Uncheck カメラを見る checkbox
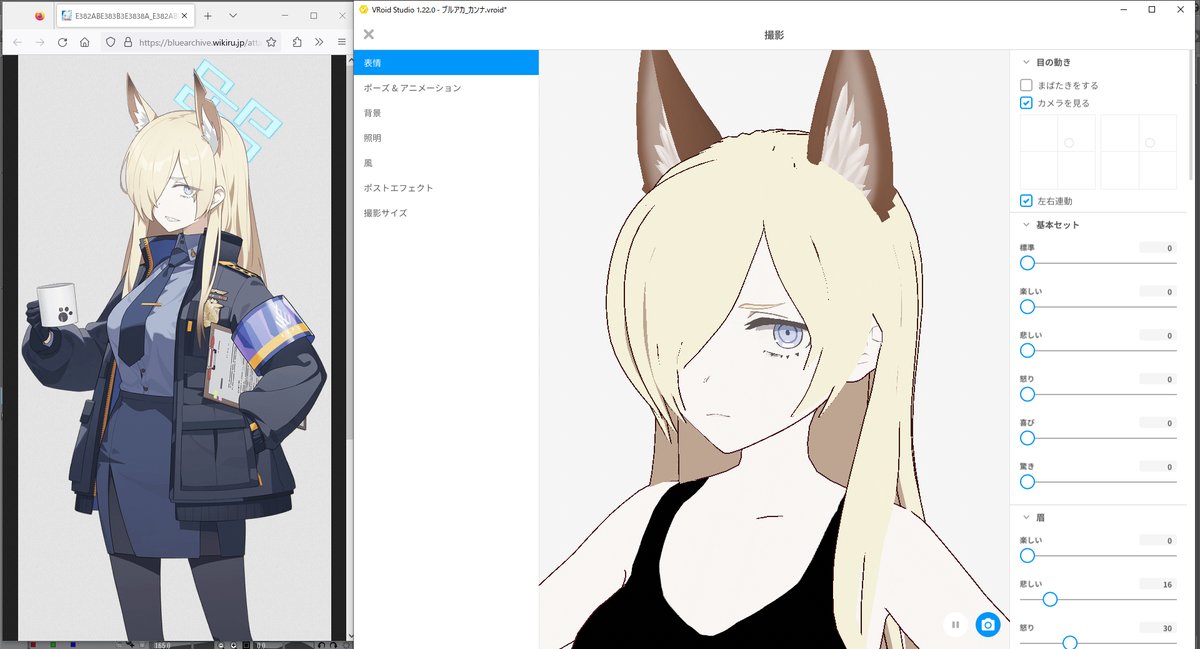Image resolution: width=1200 pixels, height=649 pixels. (x=1026, y=103)
